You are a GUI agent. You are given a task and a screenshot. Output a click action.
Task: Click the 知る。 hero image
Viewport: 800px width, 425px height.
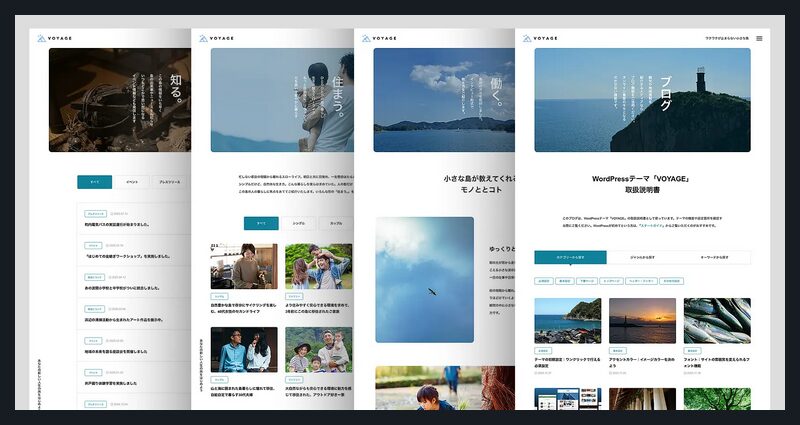tap(120, 100)
